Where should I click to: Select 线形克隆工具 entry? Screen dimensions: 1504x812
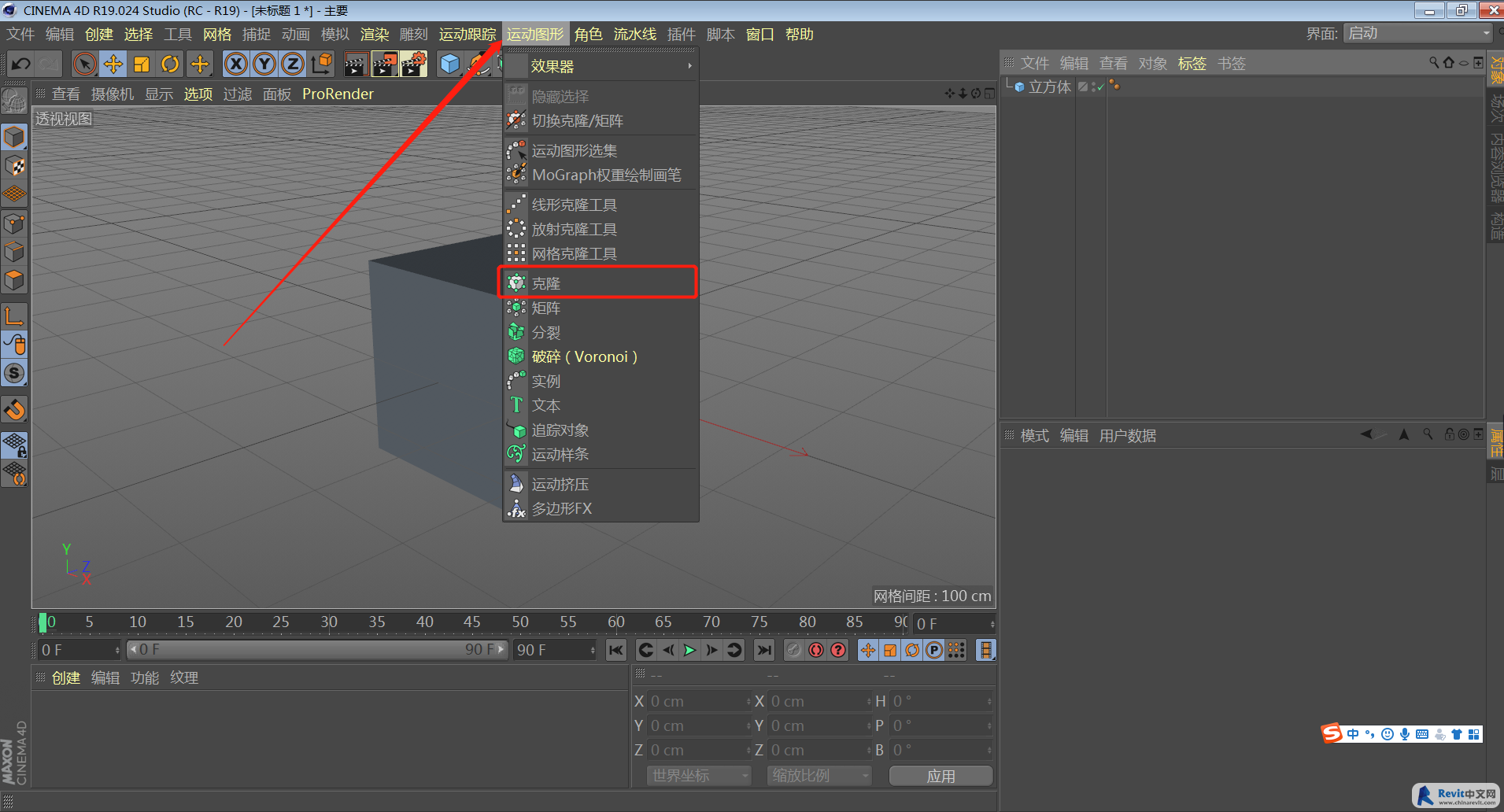coord(599,205)
